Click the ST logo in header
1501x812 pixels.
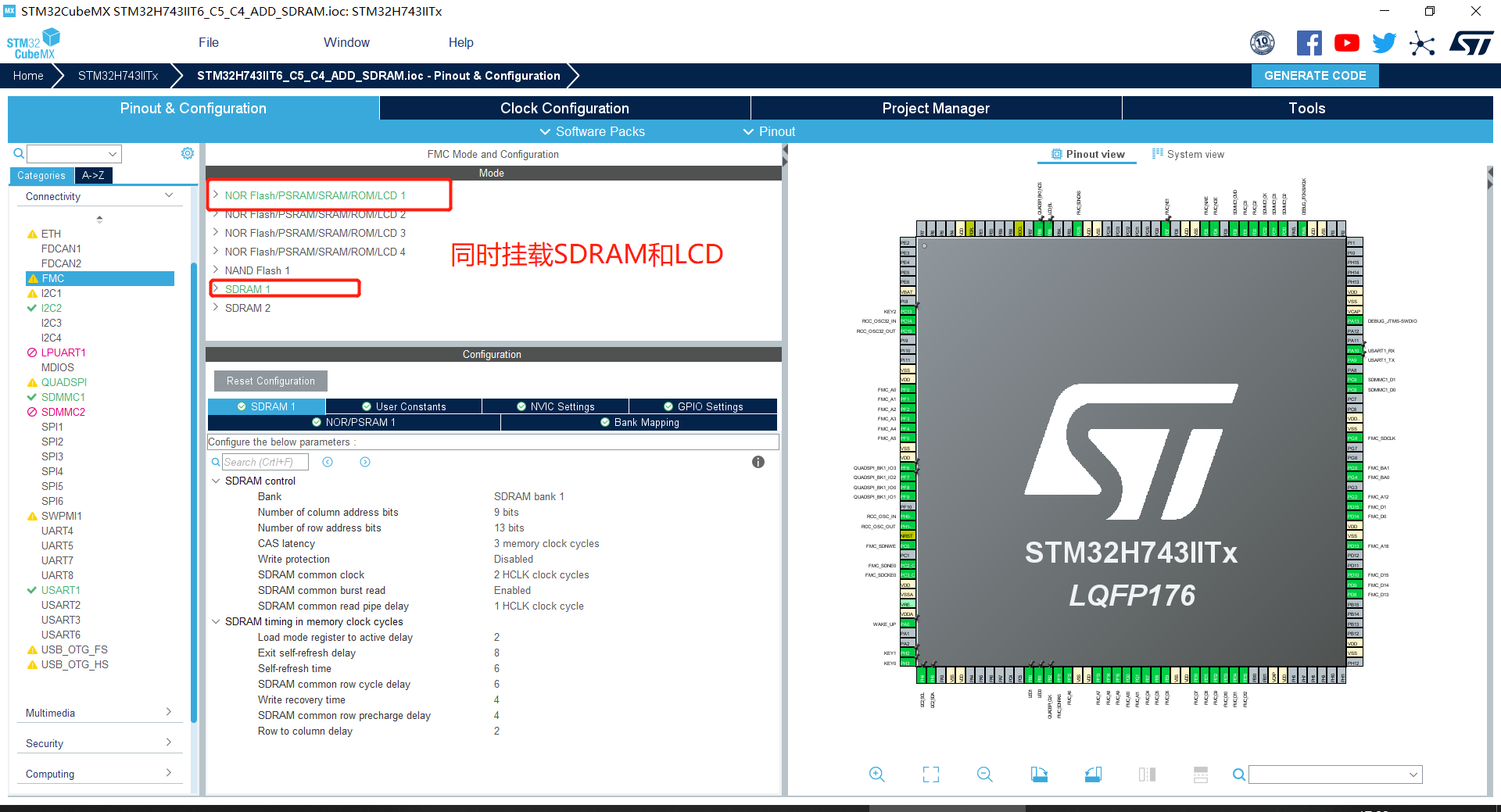click(1471, 43)
